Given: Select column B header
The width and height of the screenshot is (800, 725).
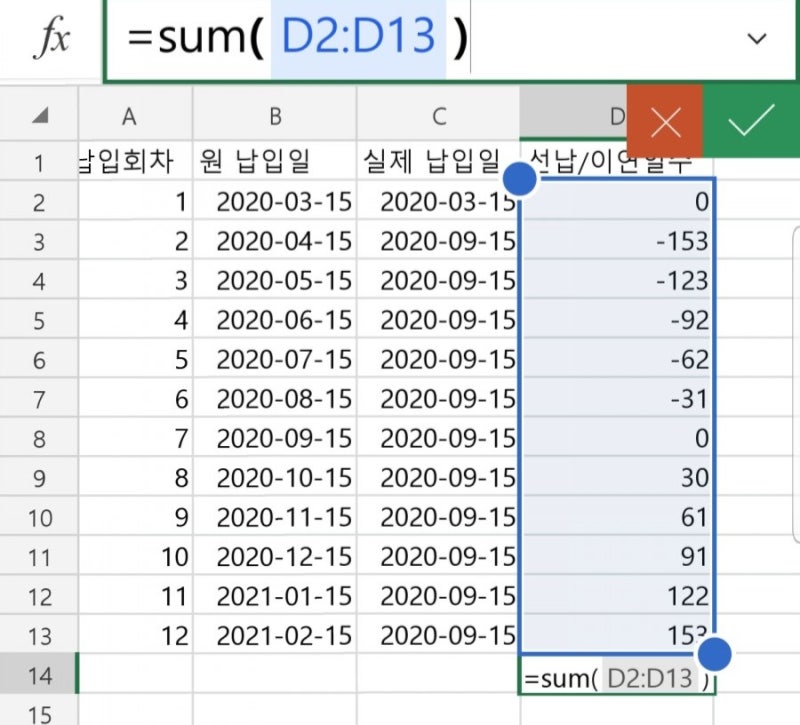Looking at the screenshot, I should pyautogui.click(x=275, y=116).
